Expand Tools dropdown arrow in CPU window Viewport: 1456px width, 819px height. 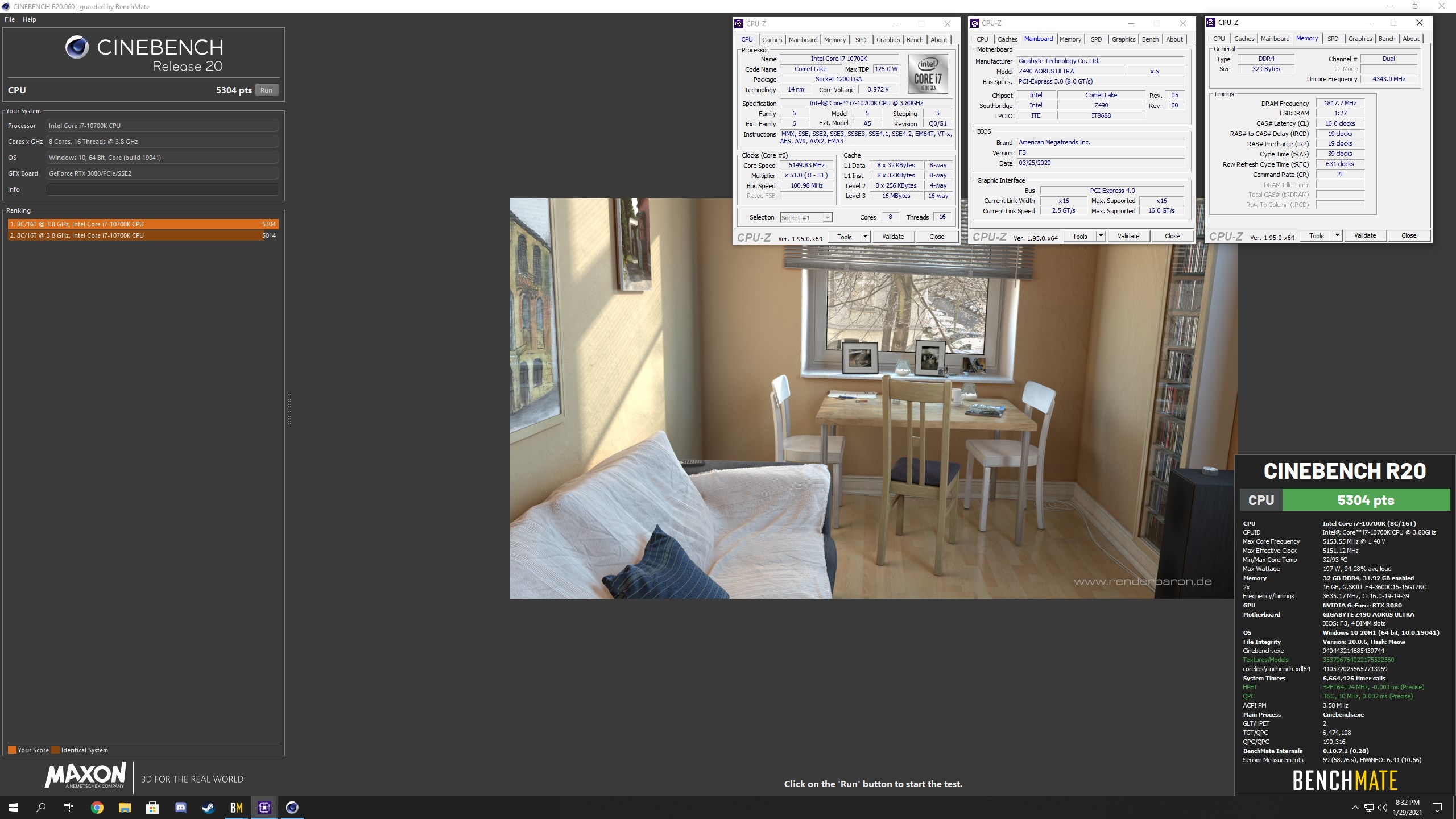(x=865, y=236)
